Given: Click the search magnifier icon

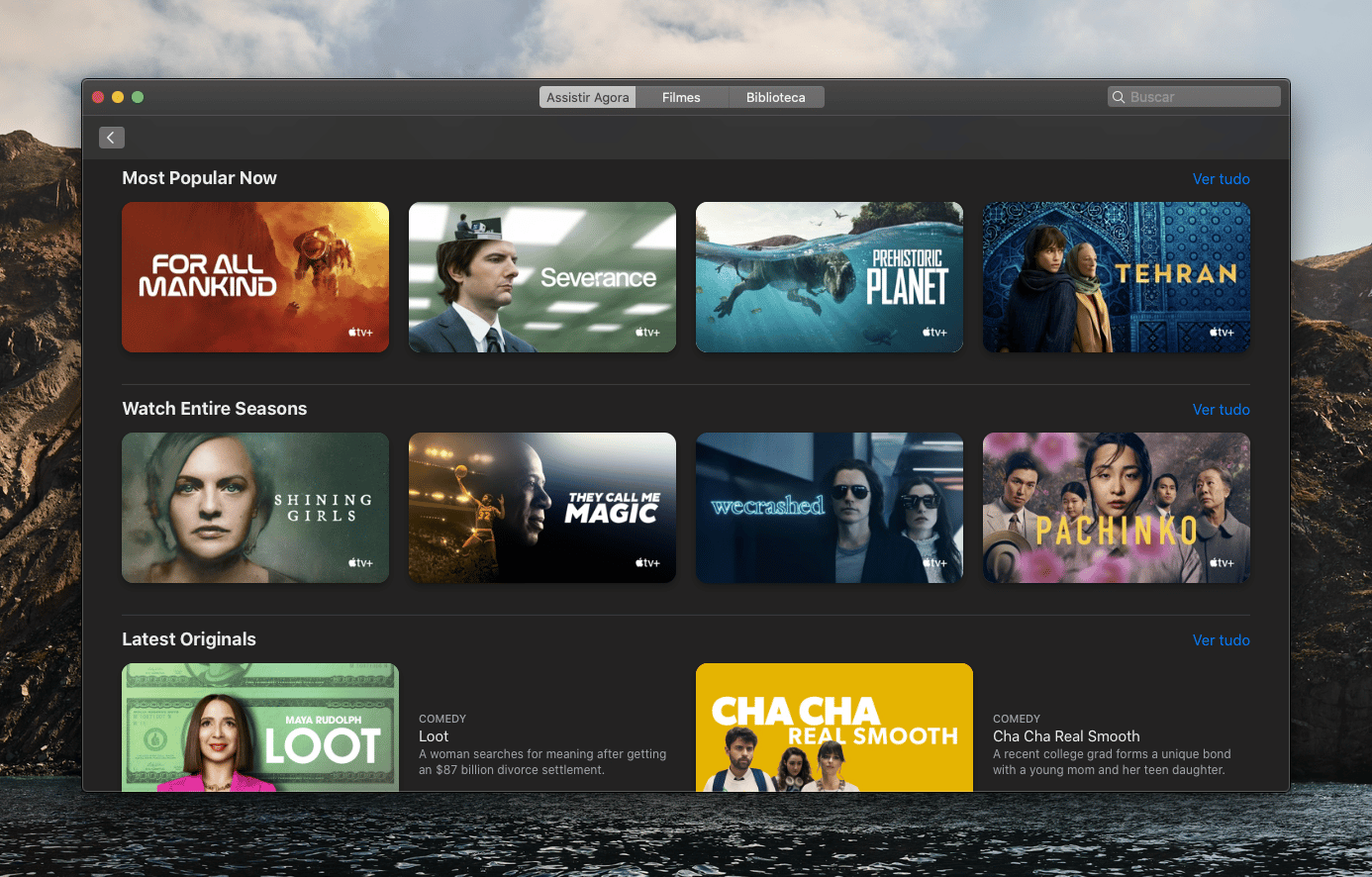Looking at the screenshot, I should point(1119,97).
